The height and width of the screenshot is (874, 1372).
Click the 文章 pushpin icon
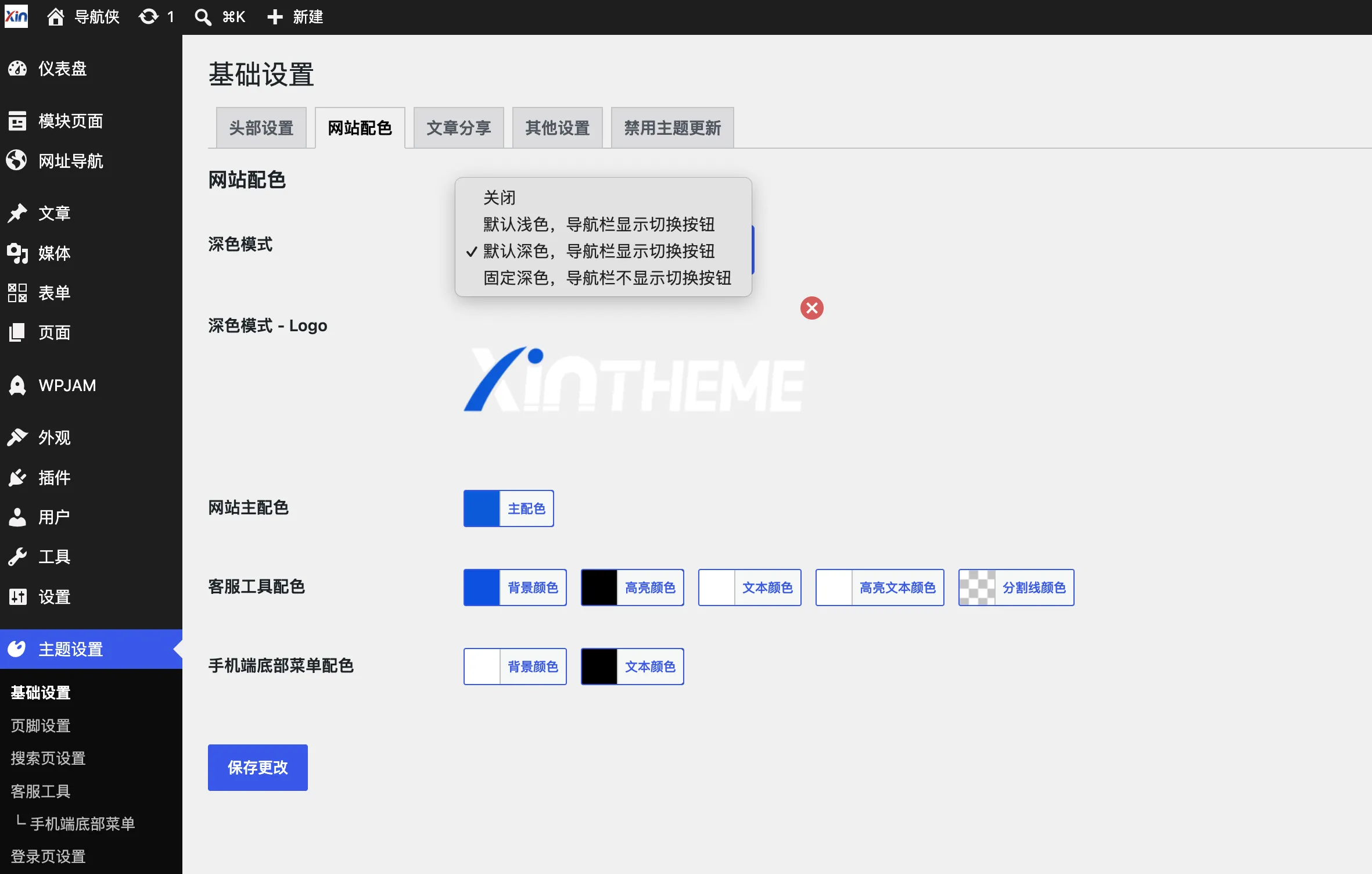(17, 213)
